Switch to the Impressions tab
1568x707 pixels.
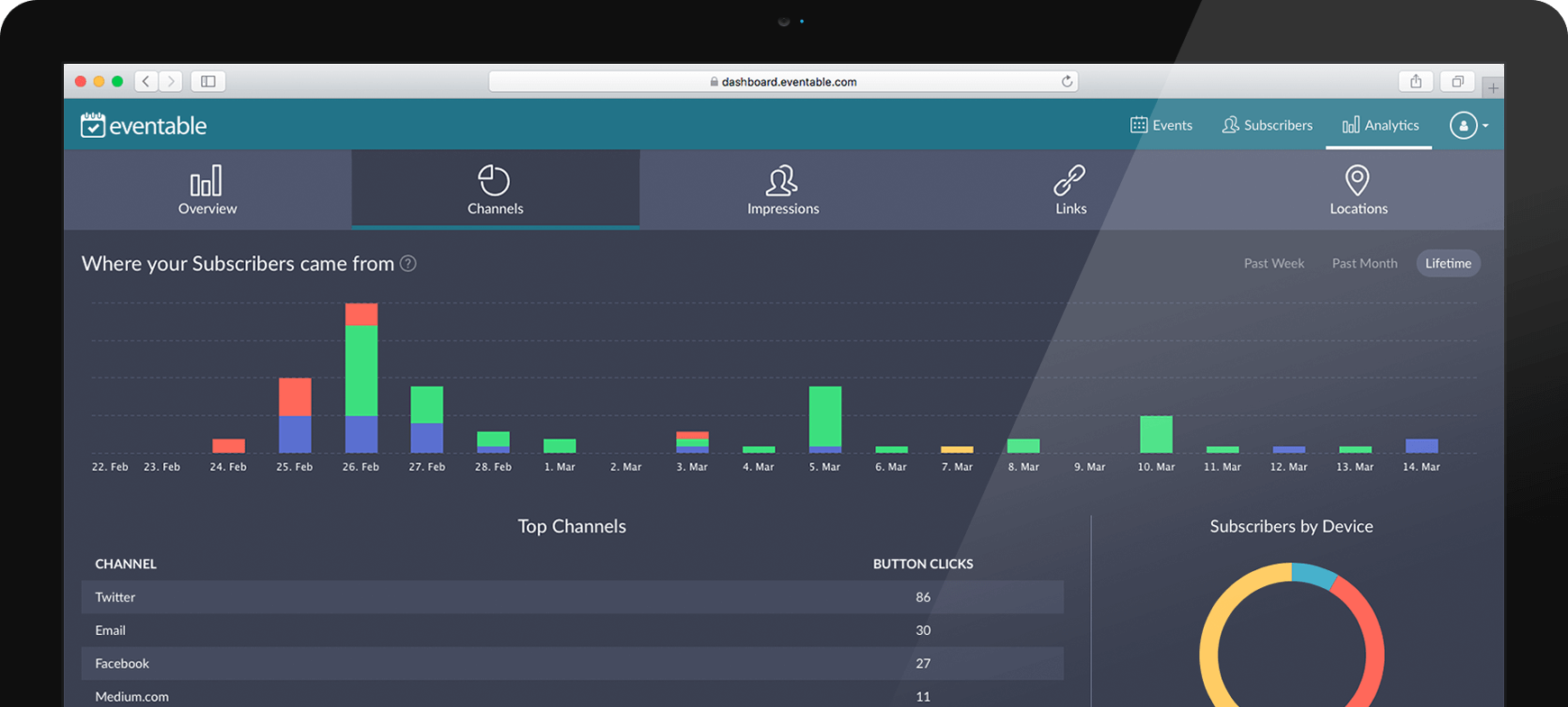tap(783, 189)
